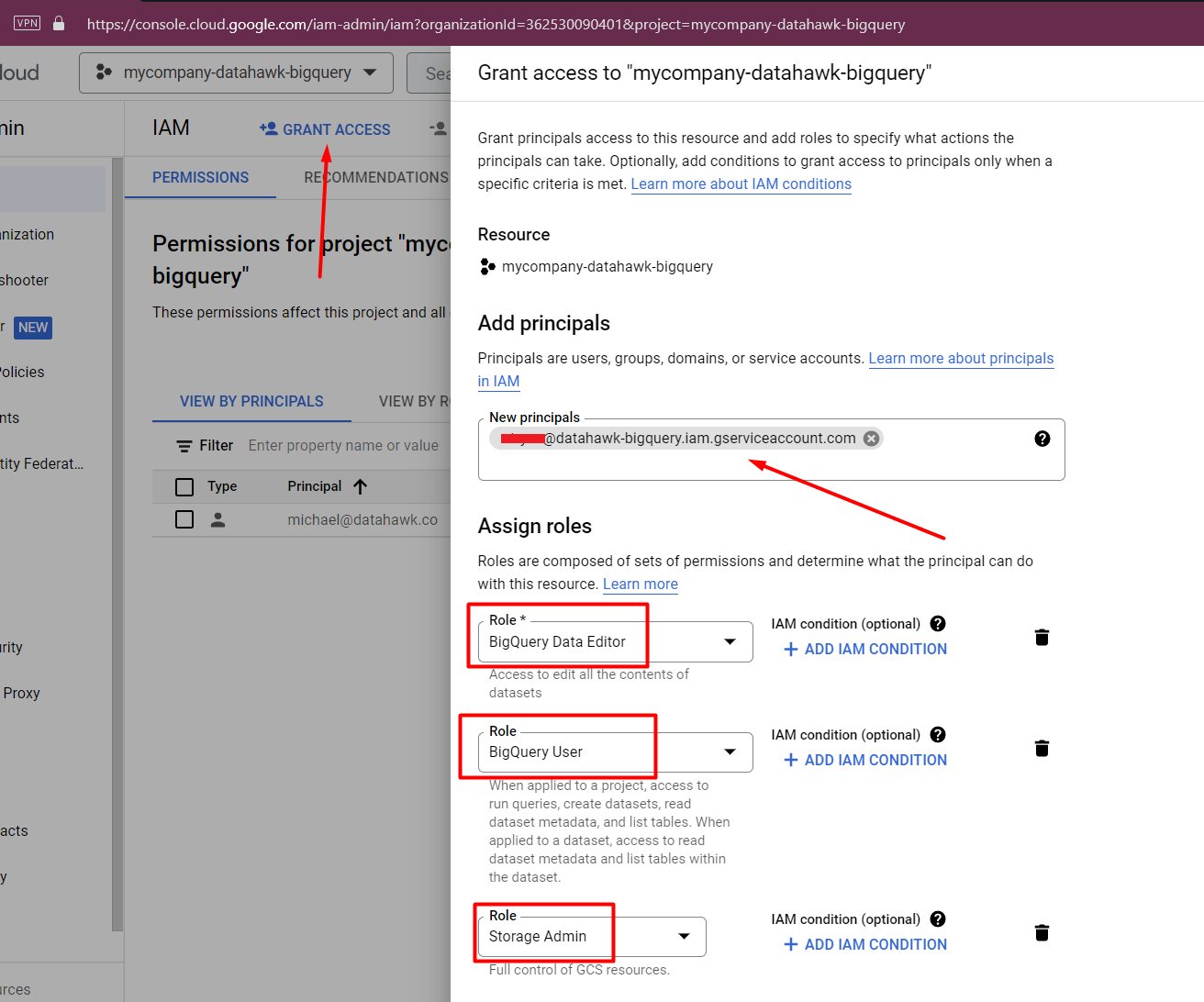Select all principals with header checkbox
1204x1002 pixels.
point(184,486)
